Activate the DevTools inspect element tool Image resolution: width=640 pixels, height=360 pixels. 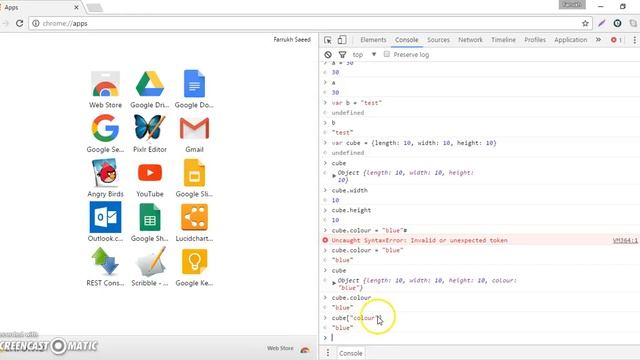pyautogui.click(x=328, y=40)
